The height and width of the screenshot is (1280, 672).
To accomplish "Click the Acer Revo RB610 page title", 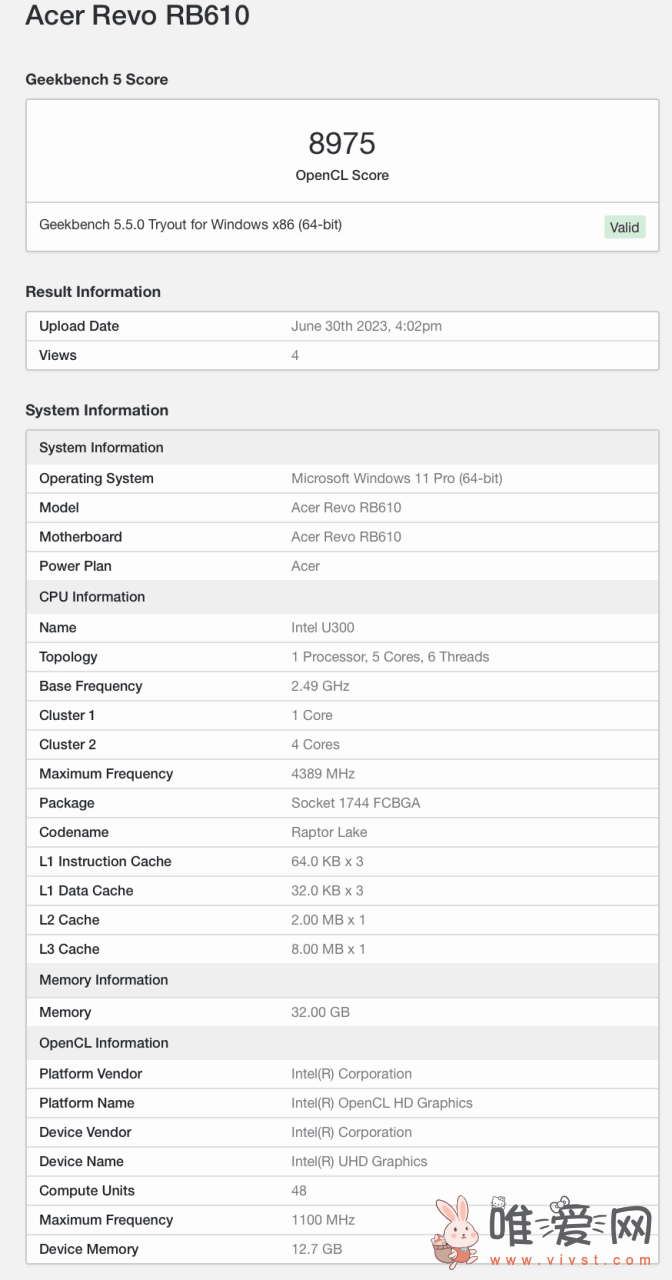I will [137, 16].
